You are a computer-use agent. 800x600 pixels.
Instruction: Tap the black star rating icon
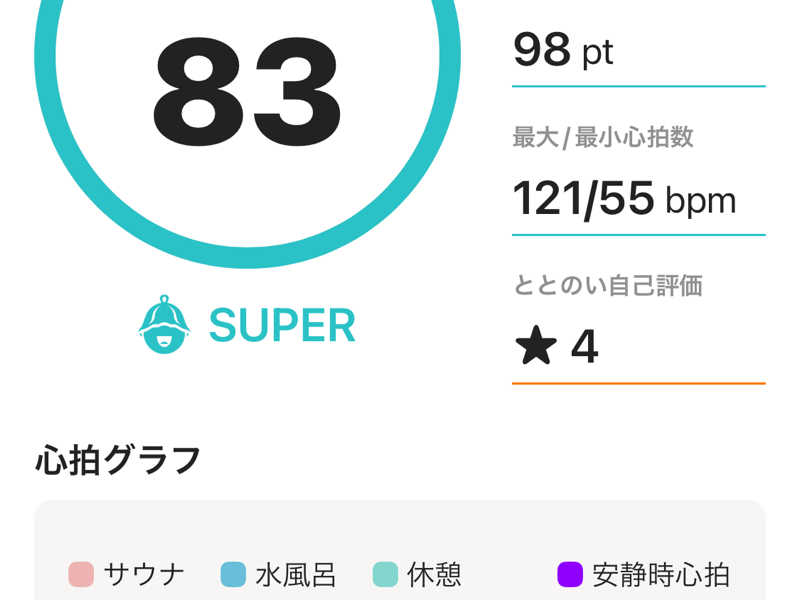point(536,347)
